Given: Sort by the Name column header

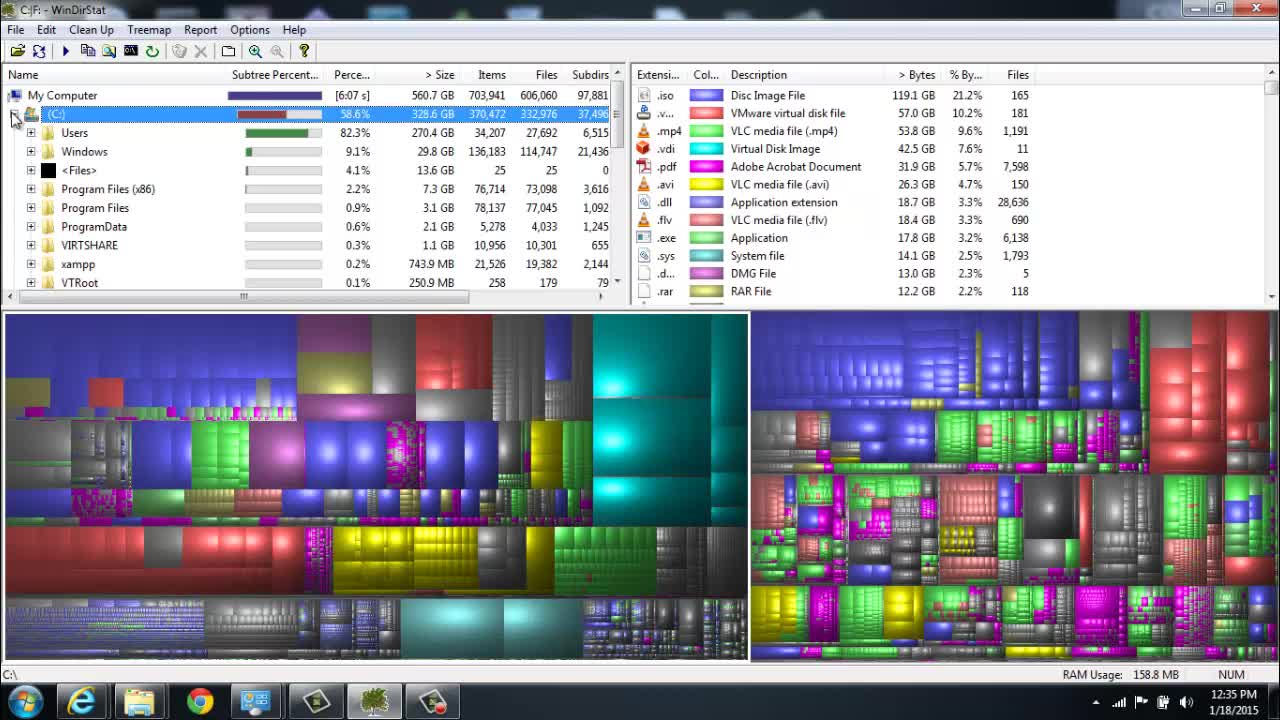Looking at the screenshot, I should pos(115,75).
